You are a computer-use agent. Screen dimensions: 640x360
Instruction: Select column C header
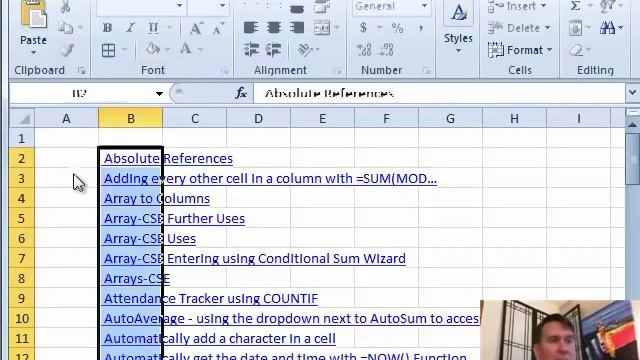click(x=195, y=119)
